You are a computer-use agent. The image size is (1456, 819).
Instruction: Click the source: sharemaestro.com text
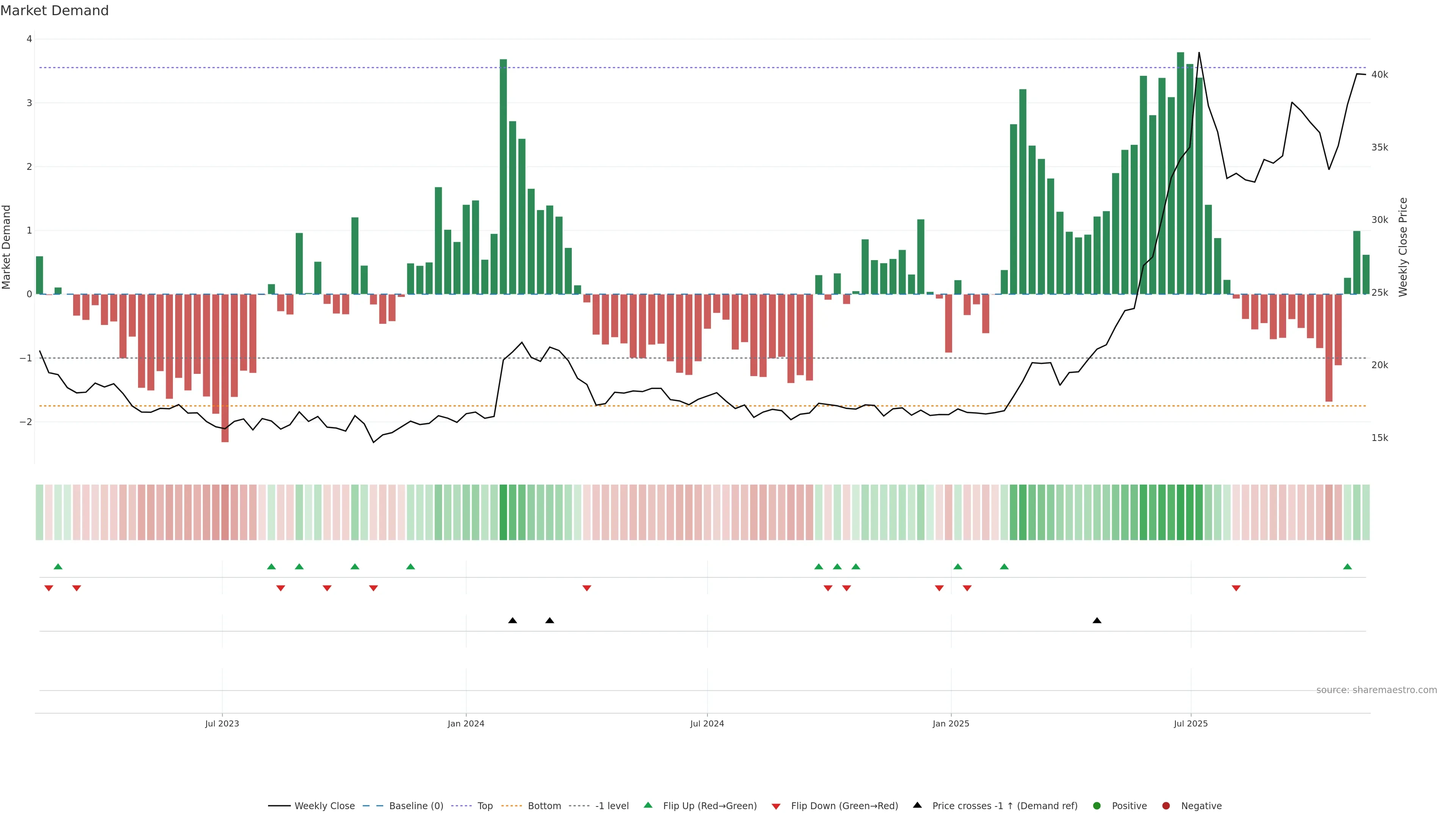(x=1376, y=690)
